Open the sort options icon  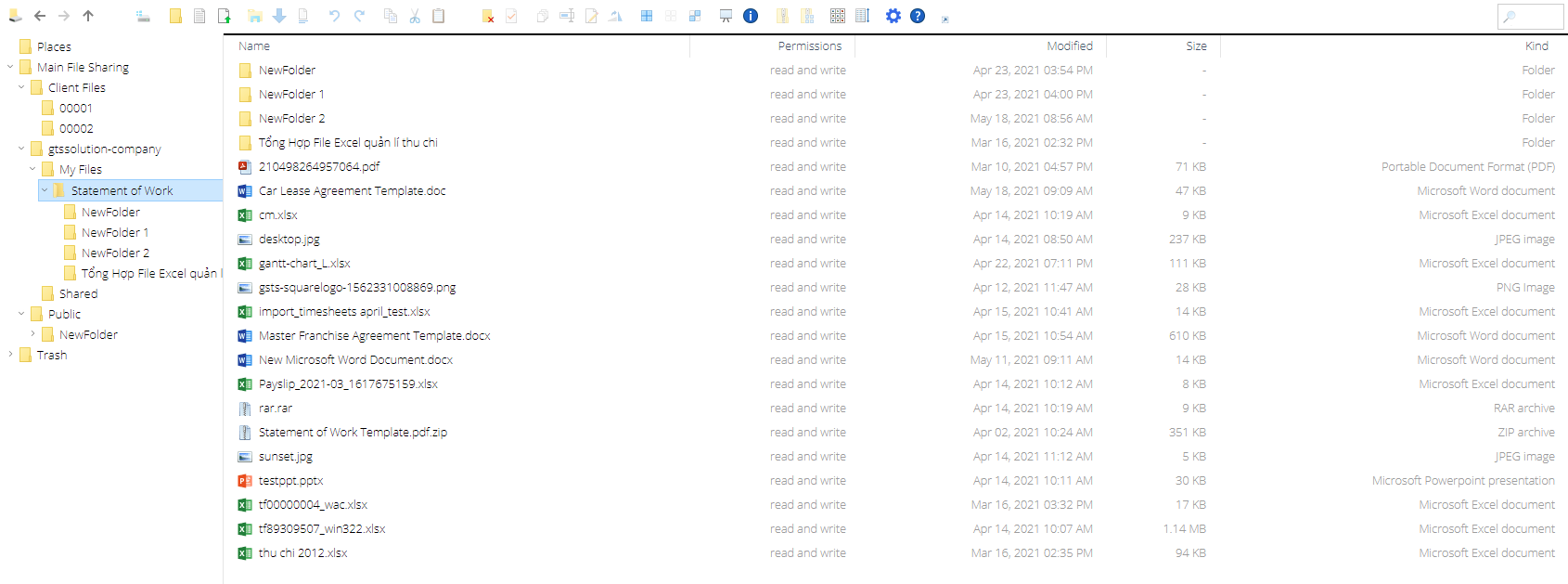[x=862, y=16]
